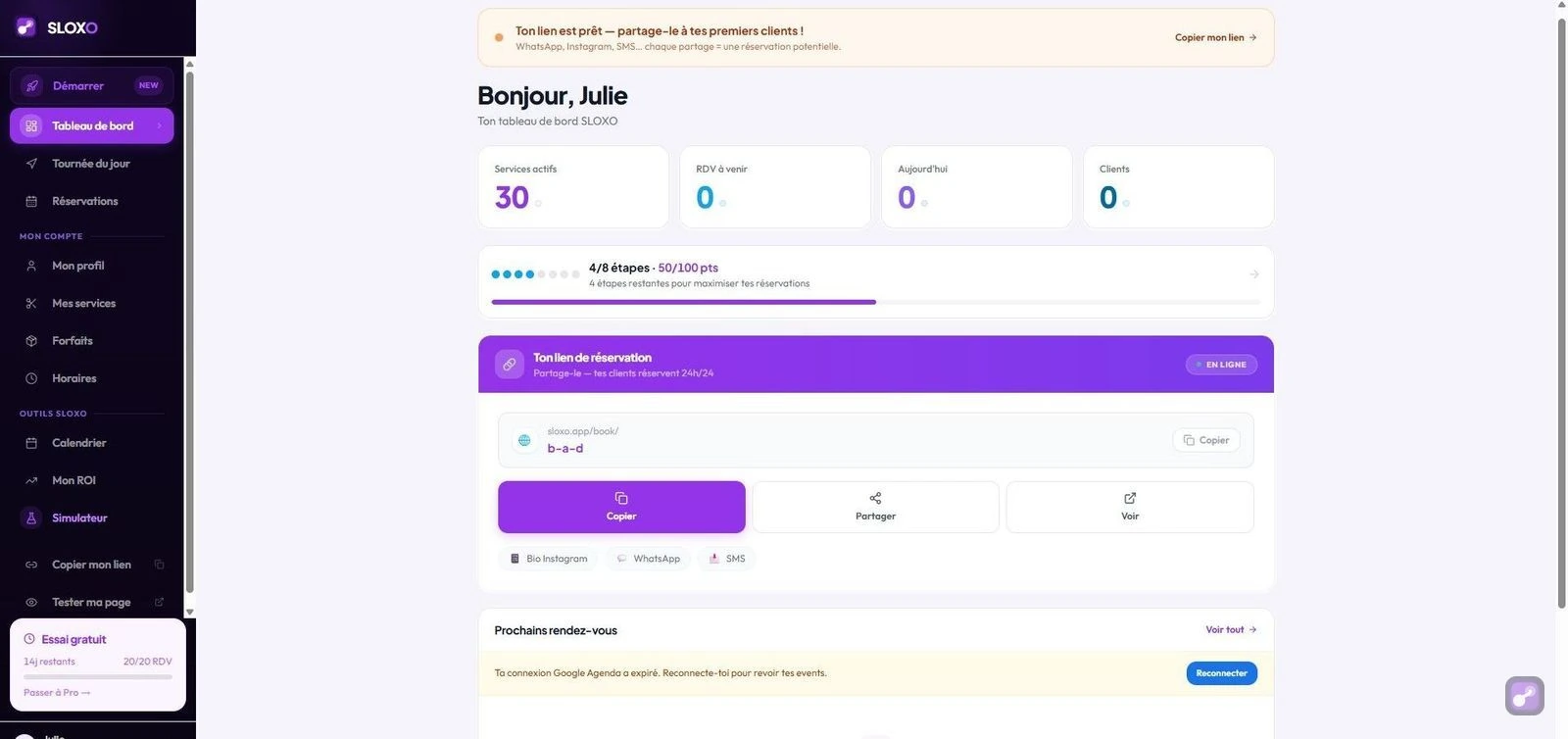The height and width of the screenshot is (739, 1568).
Task: Click the sidebar scroll down arrow
Action: click(190, 612)
